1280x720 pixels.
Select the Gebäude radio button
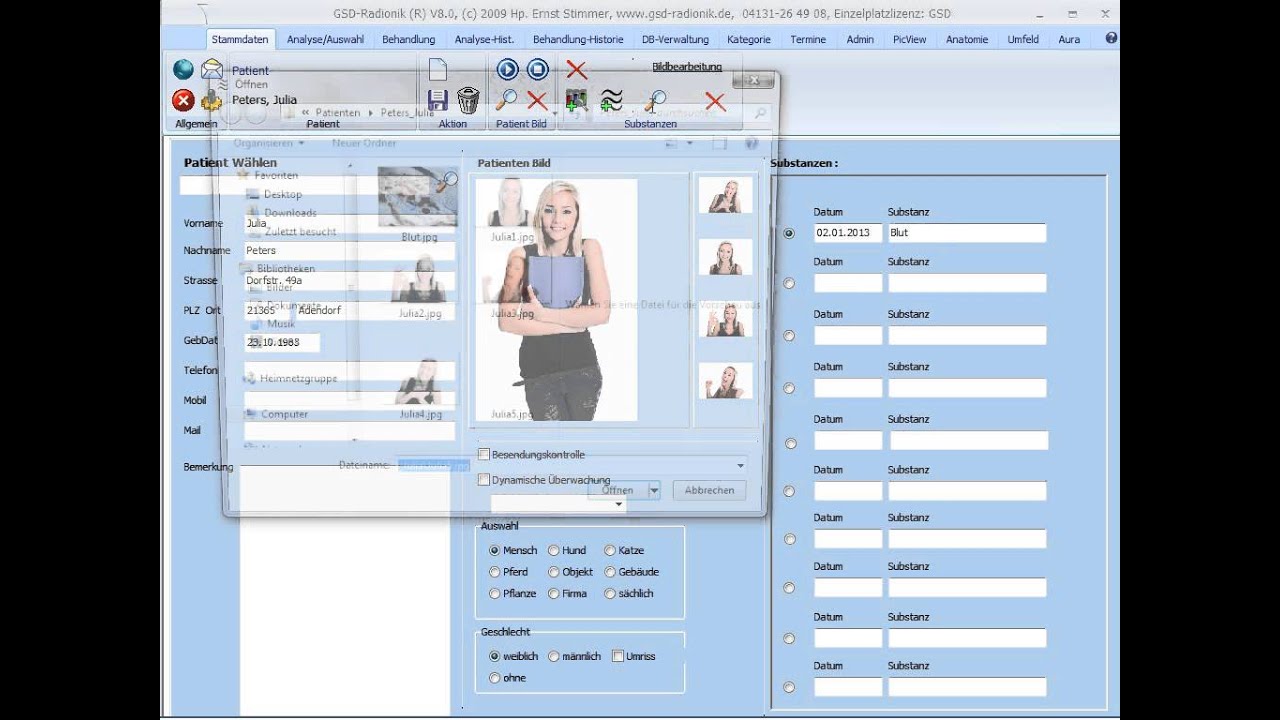point(610,572)
